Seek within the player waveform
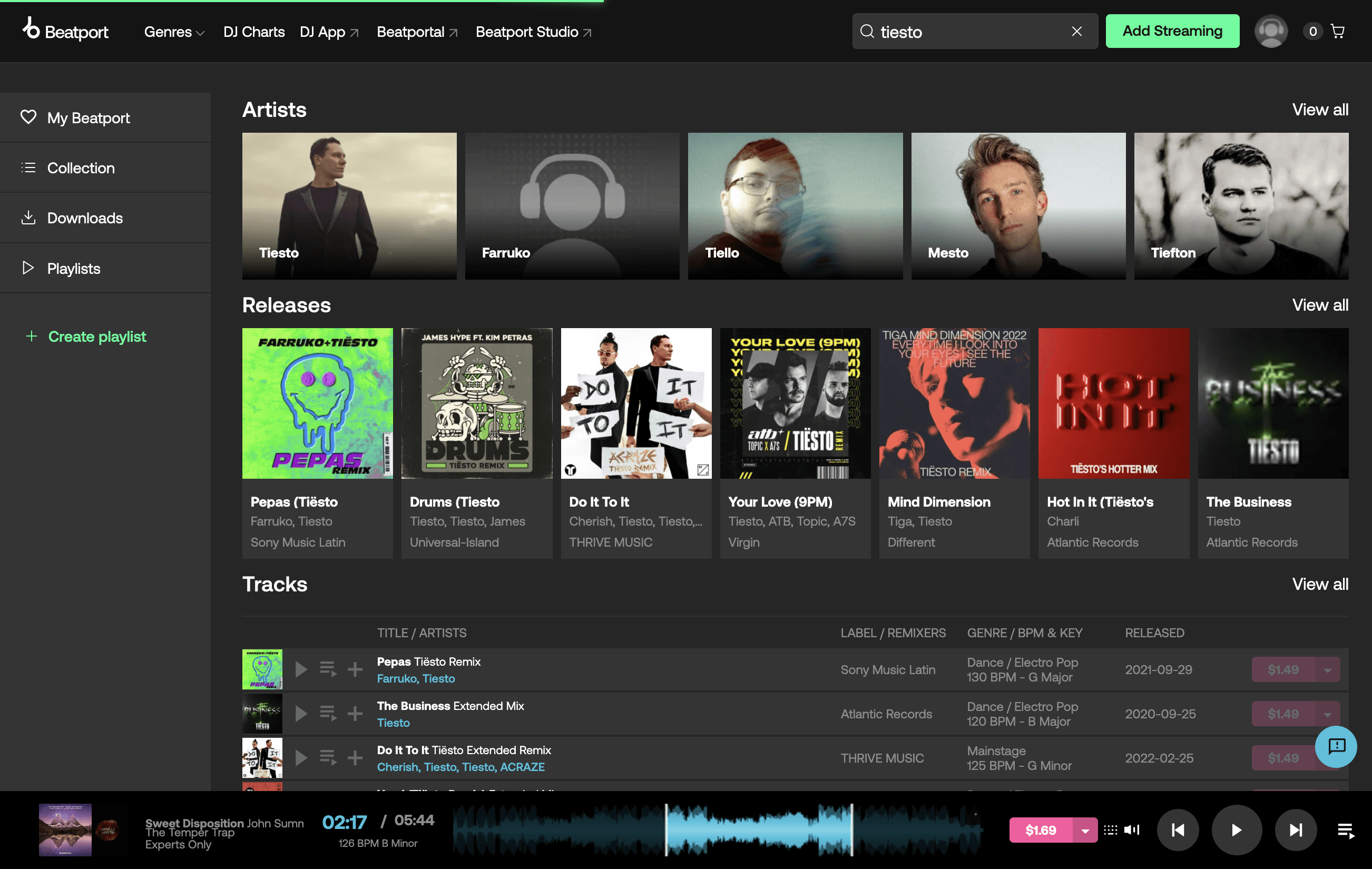 (719, 829)
